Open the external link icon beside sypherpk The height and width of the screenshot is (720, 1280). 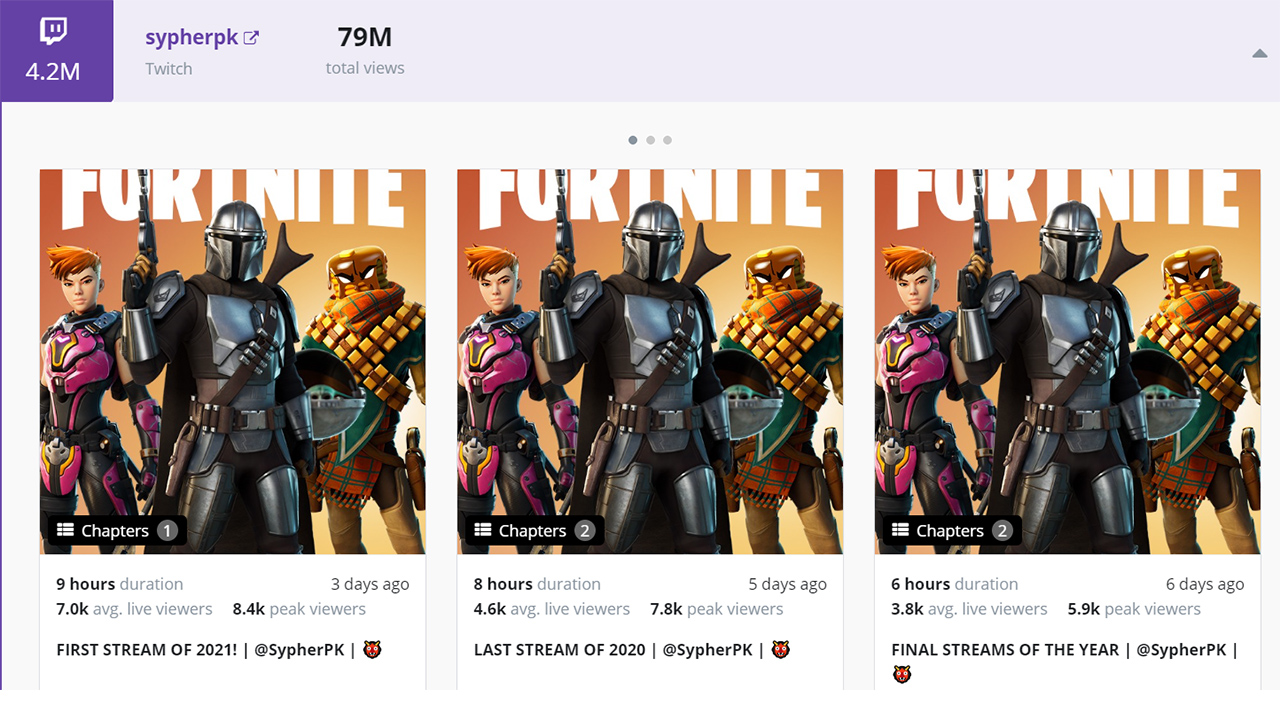point(252,38)
